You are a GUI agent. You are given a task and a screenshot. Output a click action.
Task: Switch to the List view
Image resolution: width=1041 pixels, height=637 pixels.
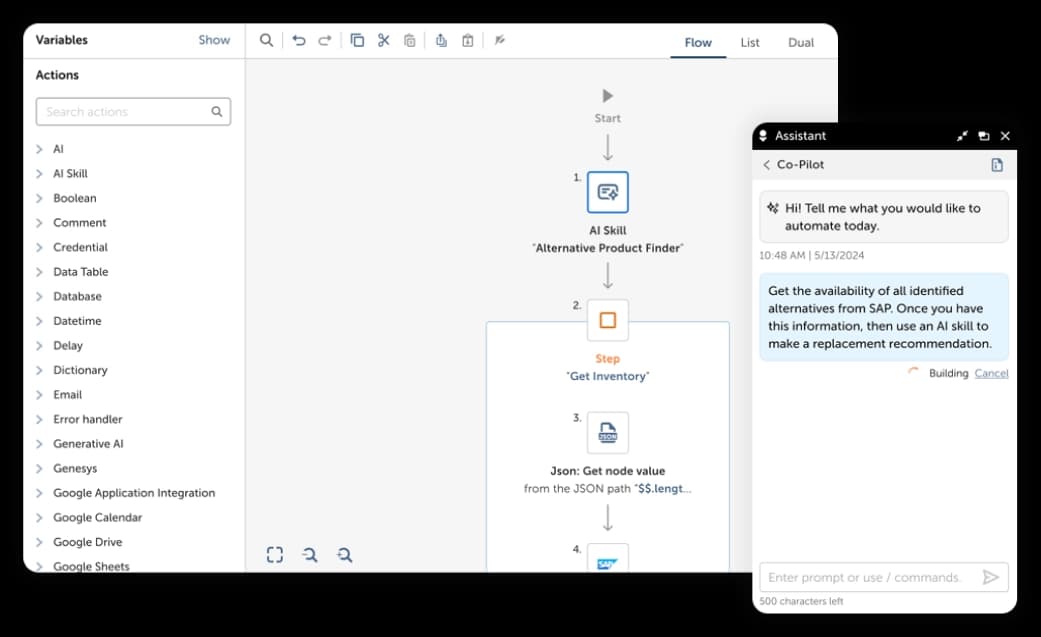pos(750,42)
